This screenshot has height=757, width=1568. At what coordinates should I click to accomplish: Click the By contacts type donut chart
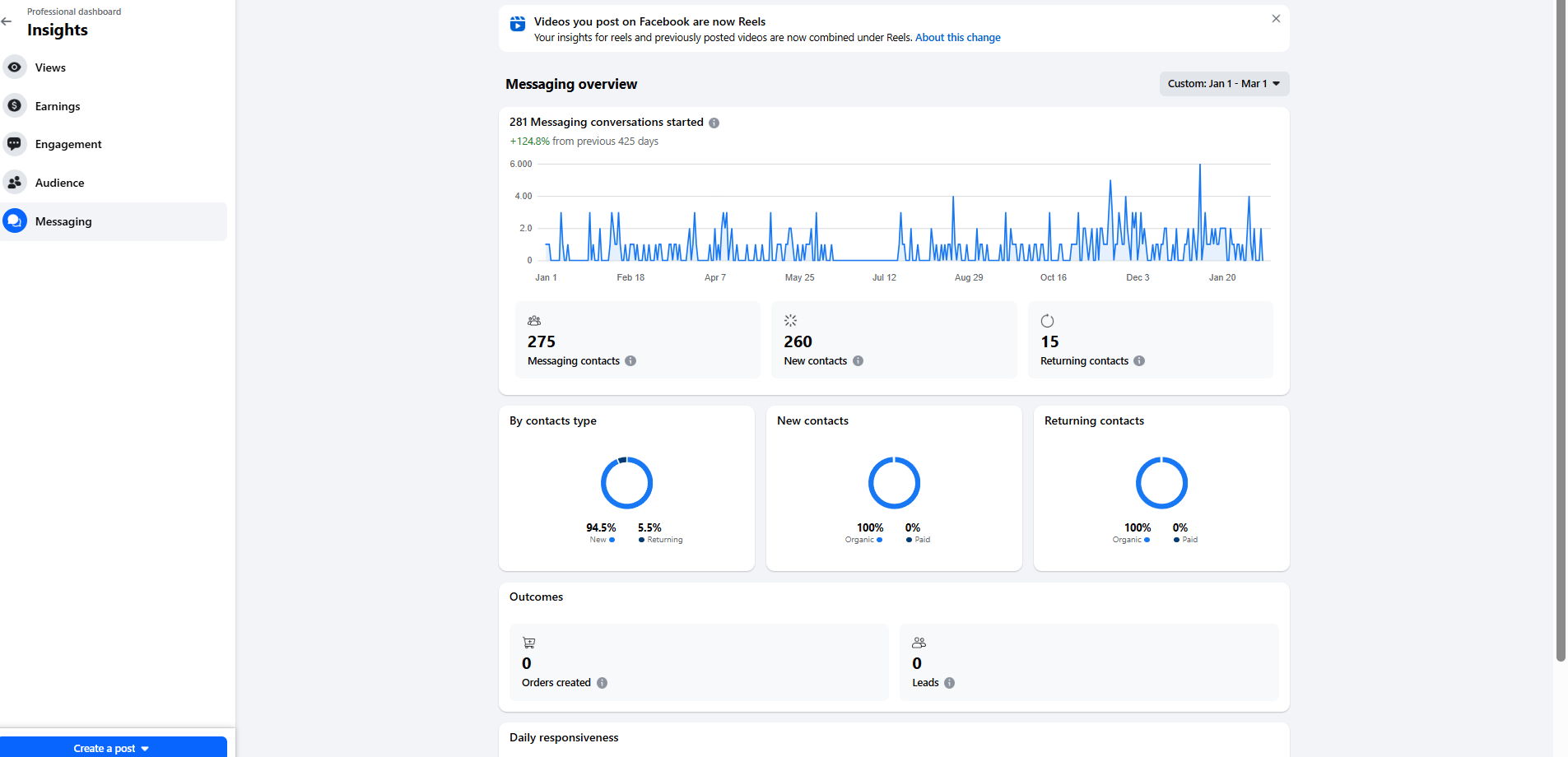click(626, 483)
